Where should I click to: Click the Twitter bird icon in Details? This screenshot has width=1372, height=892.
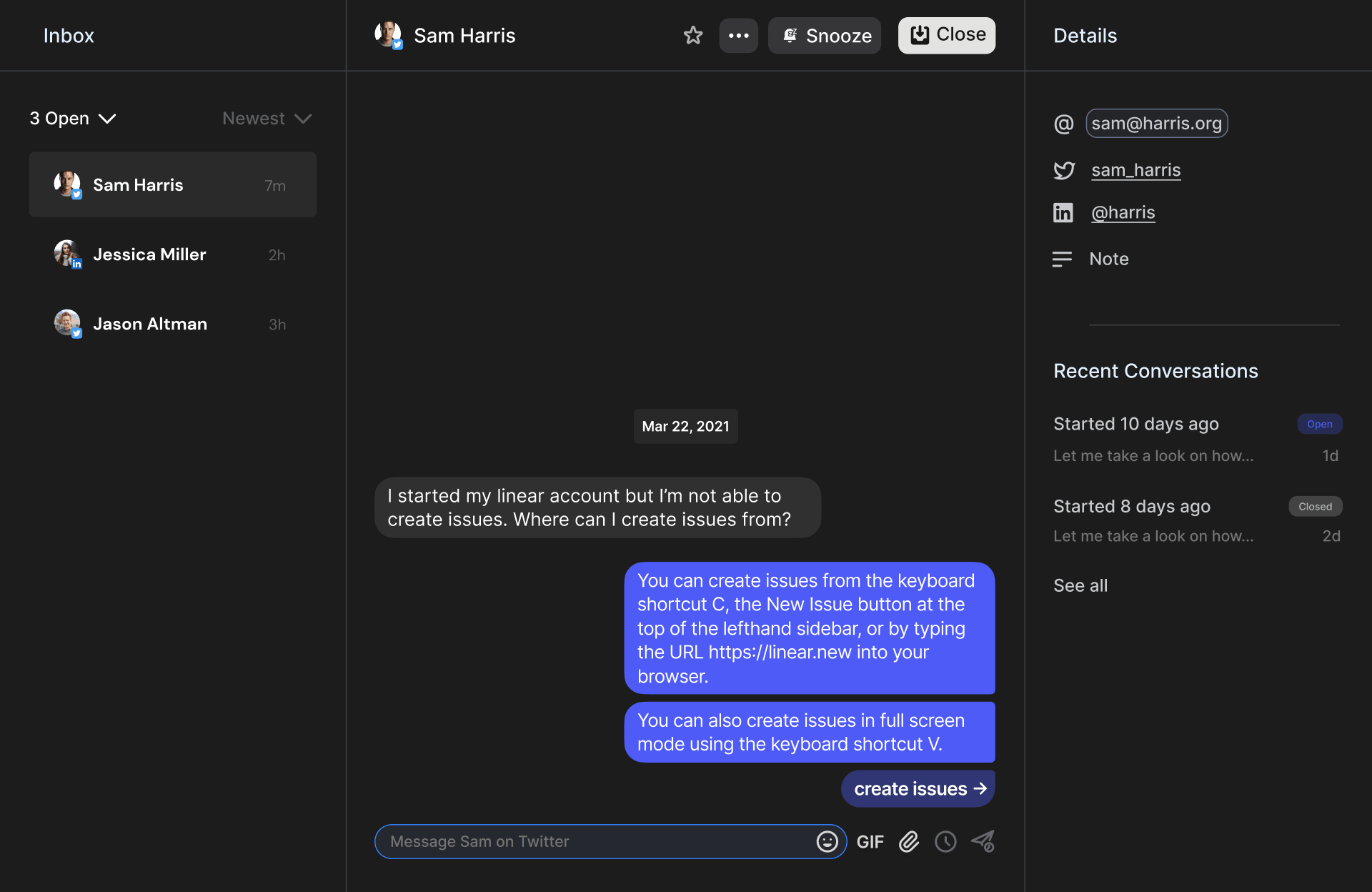click(x=1063, y=170)
